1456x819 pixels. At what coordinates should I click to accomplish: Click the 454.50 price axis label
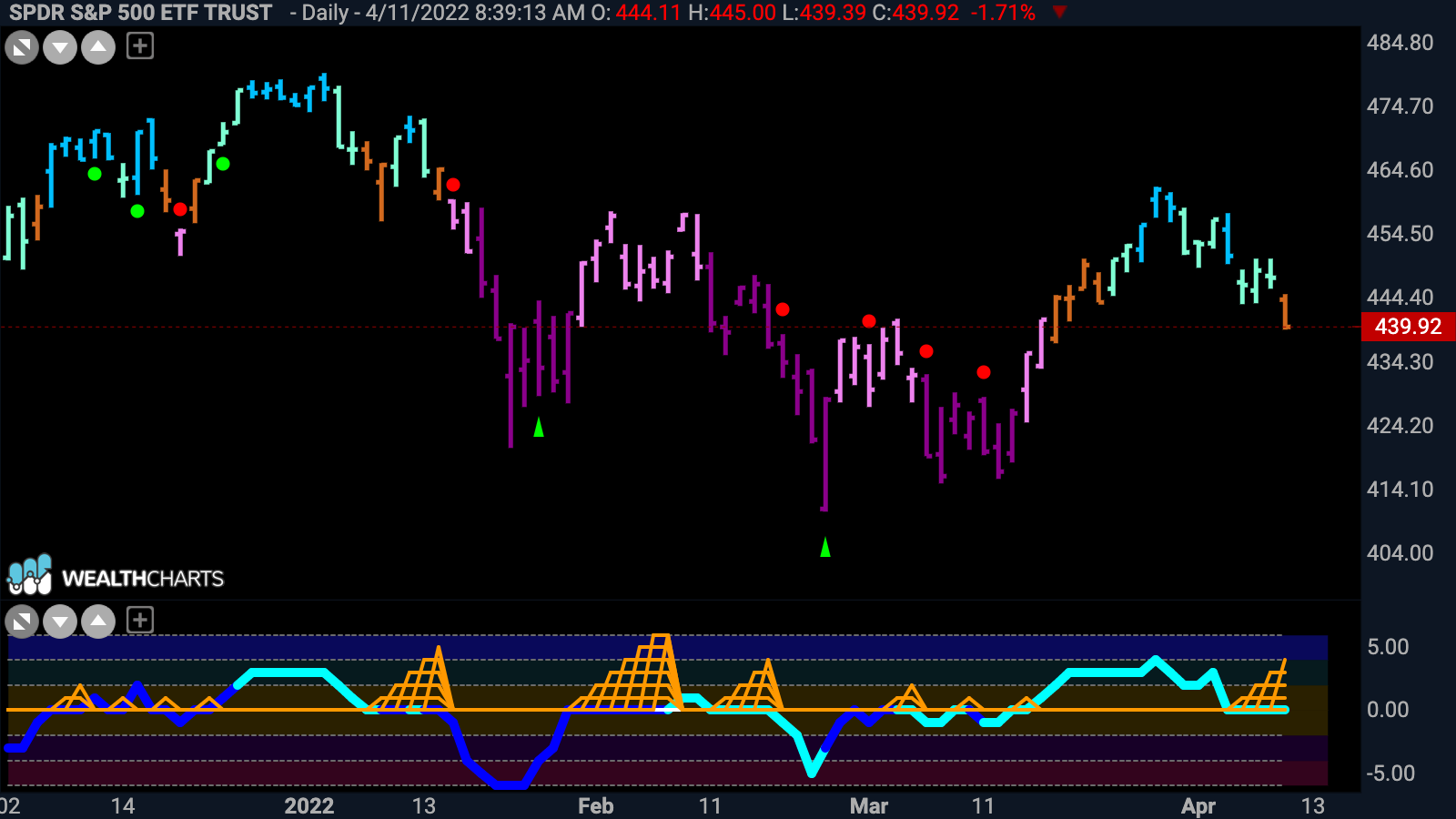coord(1400,234)
